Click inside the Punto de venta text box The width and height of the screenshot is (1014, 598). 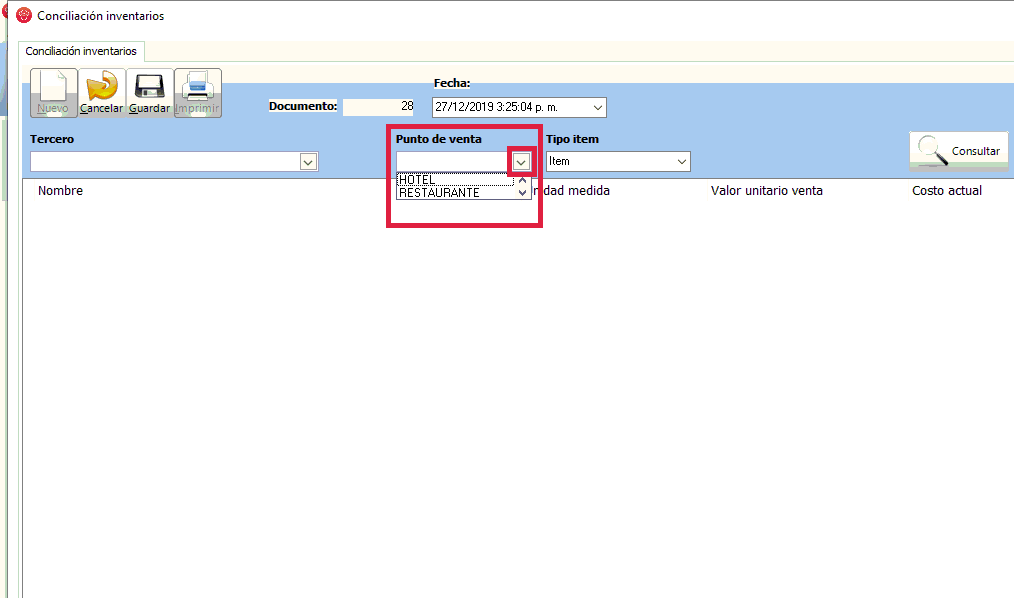click(453, 162)
